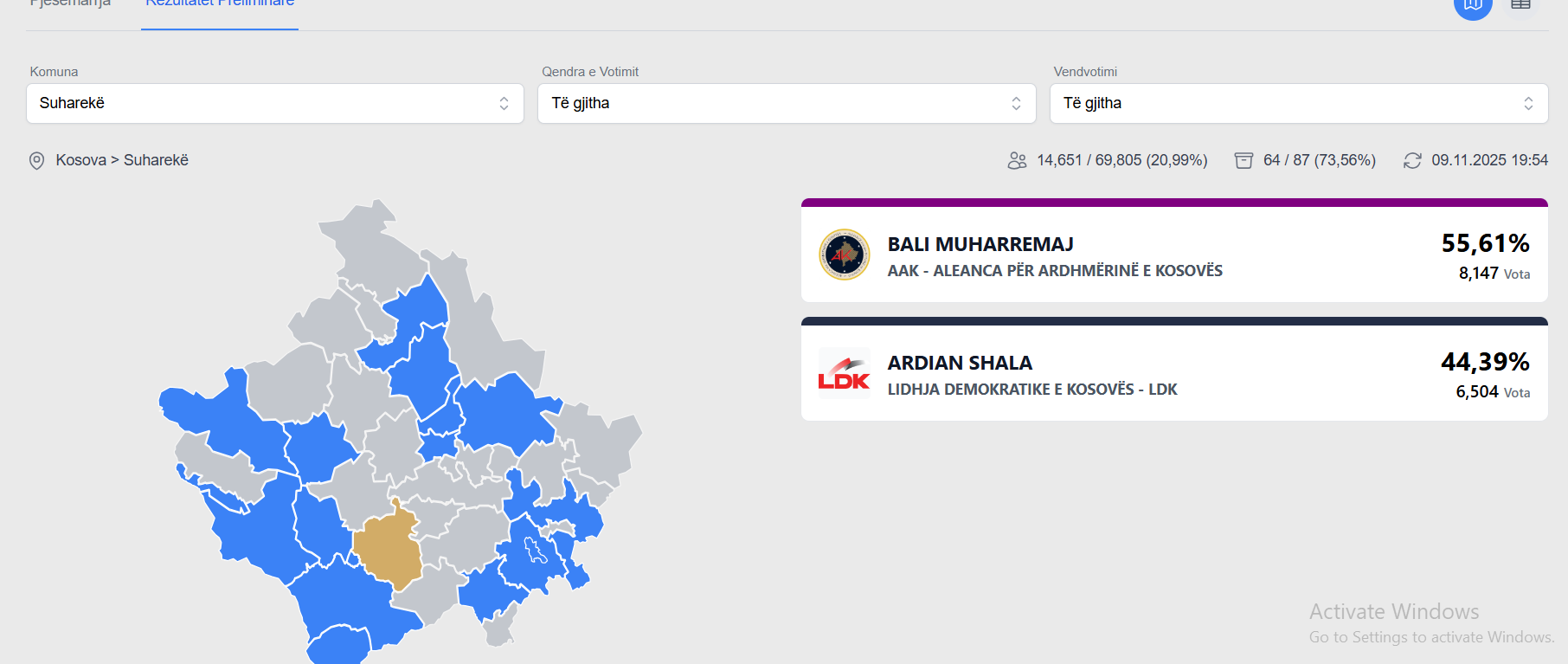Image resolution: width=1568 pixels, height=664 pixels.
Task: Click the AAK party logo
Action: coord(845,255)
